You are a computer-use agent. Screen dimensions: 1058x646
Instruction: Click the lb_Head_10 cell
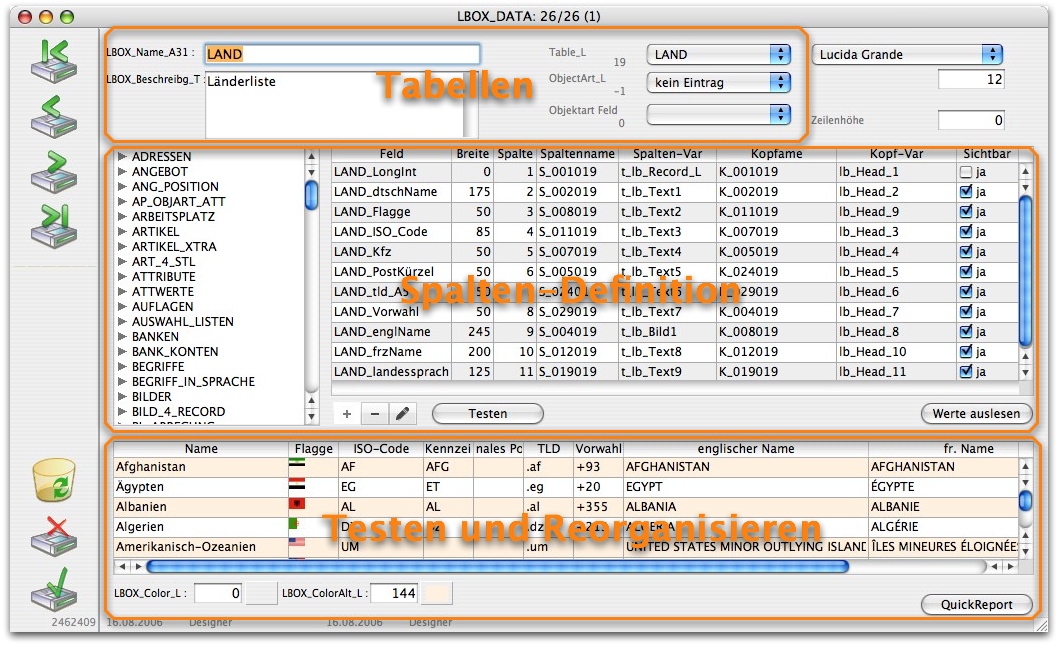click(896, 352)
